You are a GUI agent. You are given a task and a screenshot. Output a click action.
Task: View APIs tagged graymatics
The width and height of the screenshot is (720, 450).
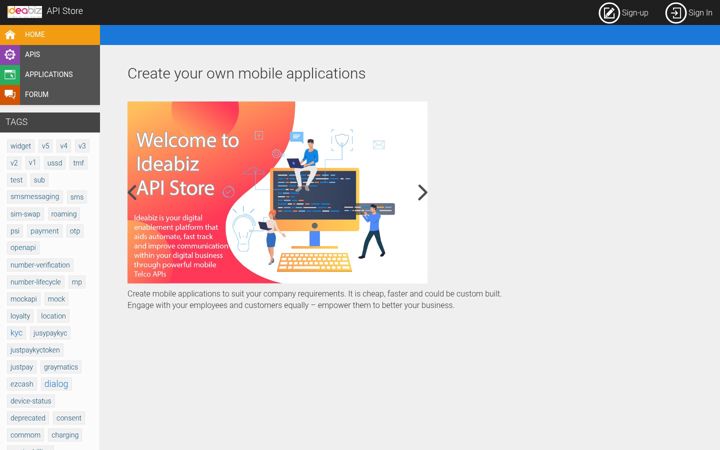point(61,367)
